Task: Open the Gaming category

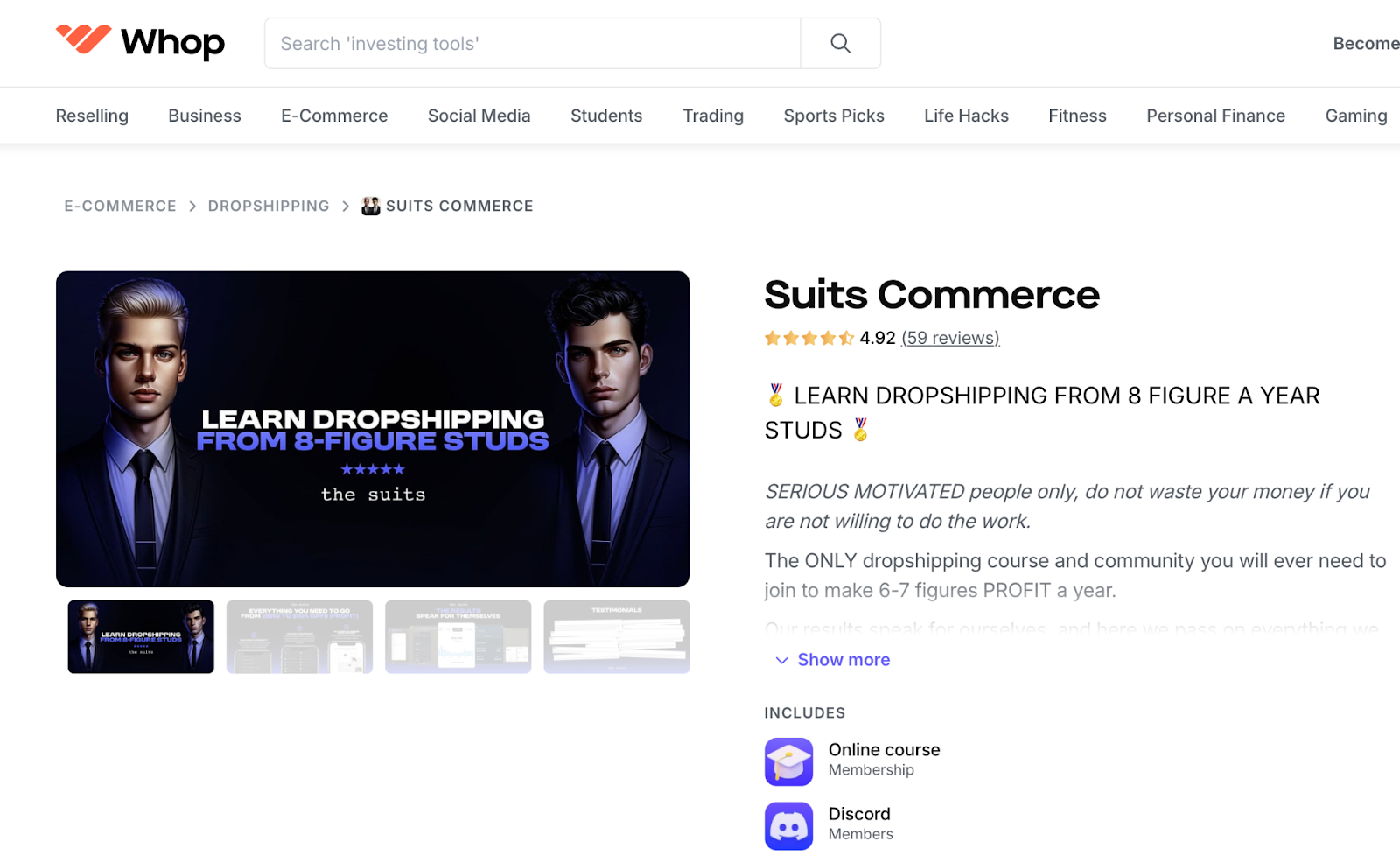Action: pos(1356,116)
